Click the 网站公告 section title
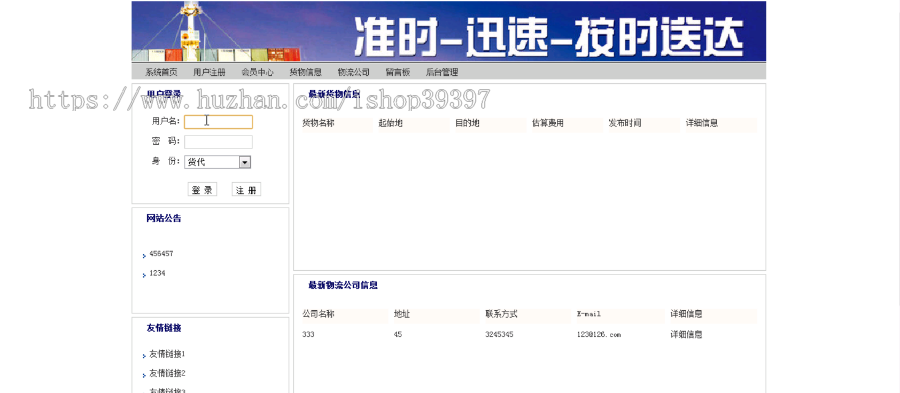The height and width of the screenshot is (393, 900). pos(164,219)
